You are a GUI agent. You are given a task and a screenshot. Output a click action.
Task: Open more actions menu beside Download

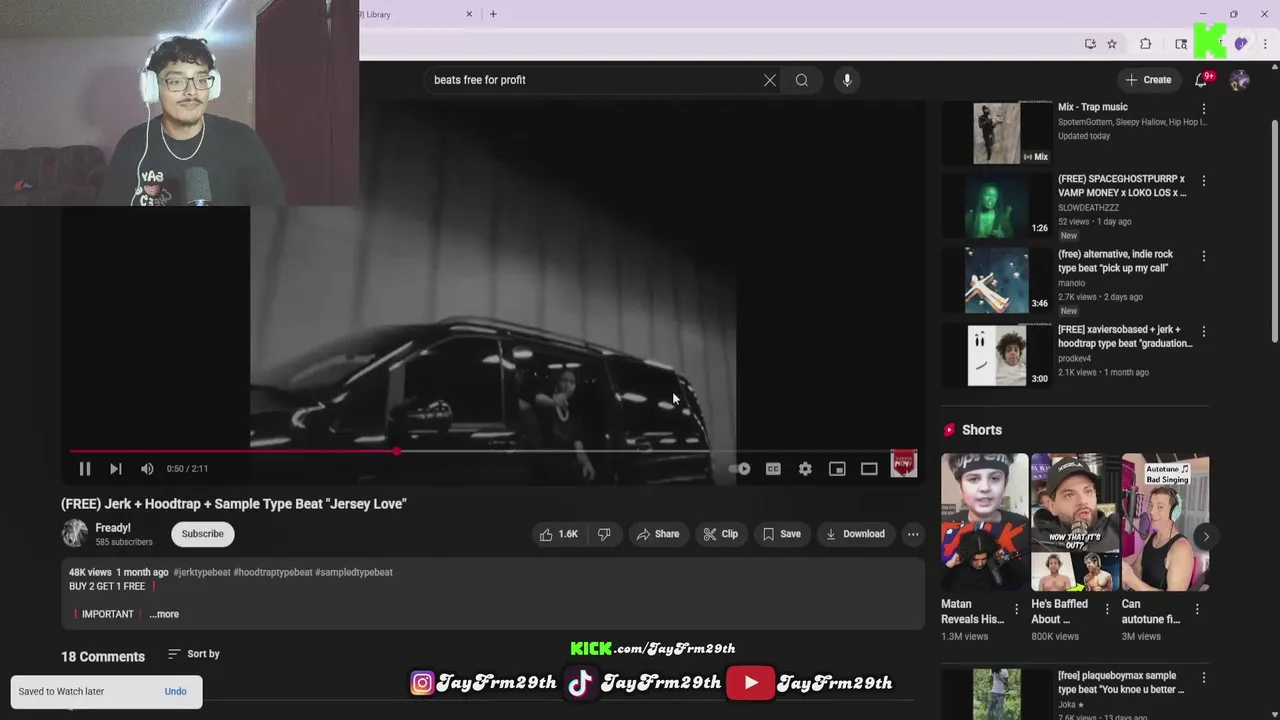[x=913, y=534]
